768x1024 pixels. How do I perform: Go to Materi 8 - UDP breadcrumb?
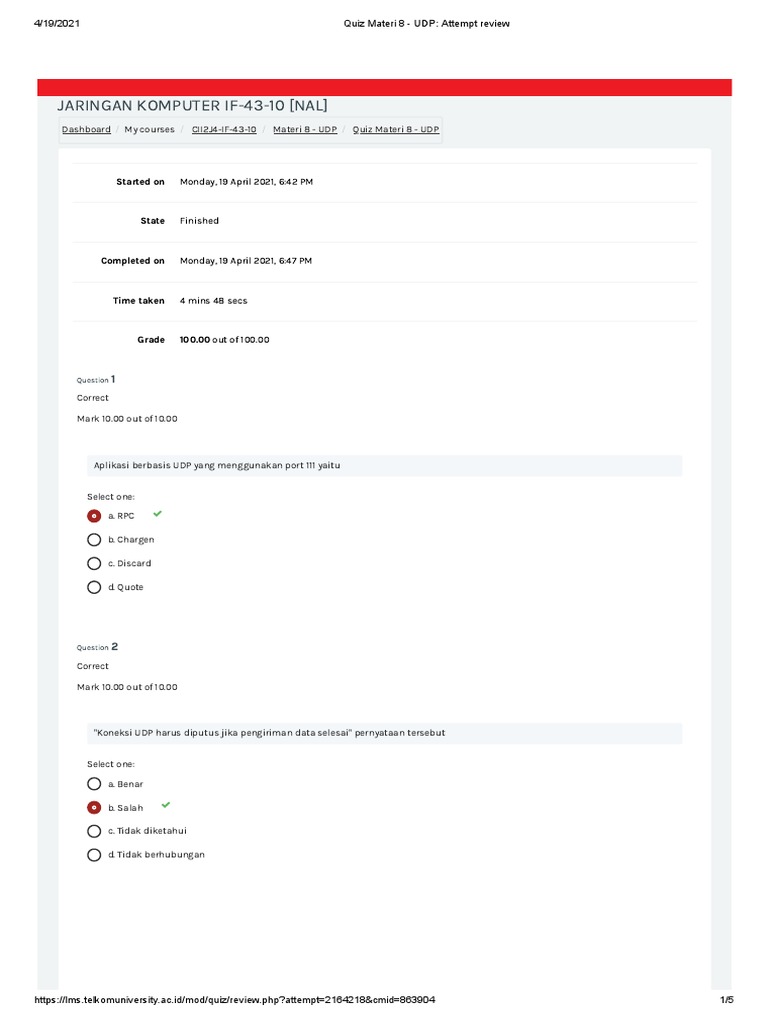point(305,130)
